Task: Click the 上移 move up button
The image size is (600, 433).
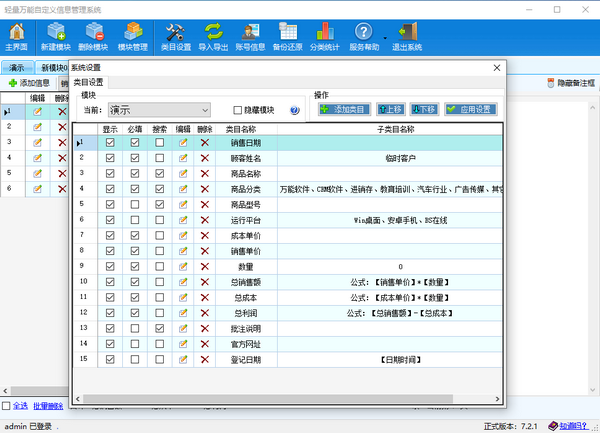Action: [390, 109]
